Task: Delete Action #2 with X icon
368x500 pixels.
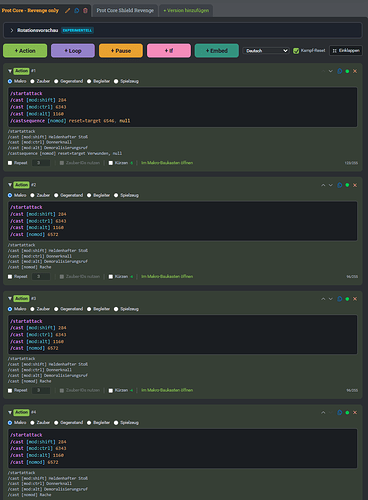Action: click(x=355, y=185)
